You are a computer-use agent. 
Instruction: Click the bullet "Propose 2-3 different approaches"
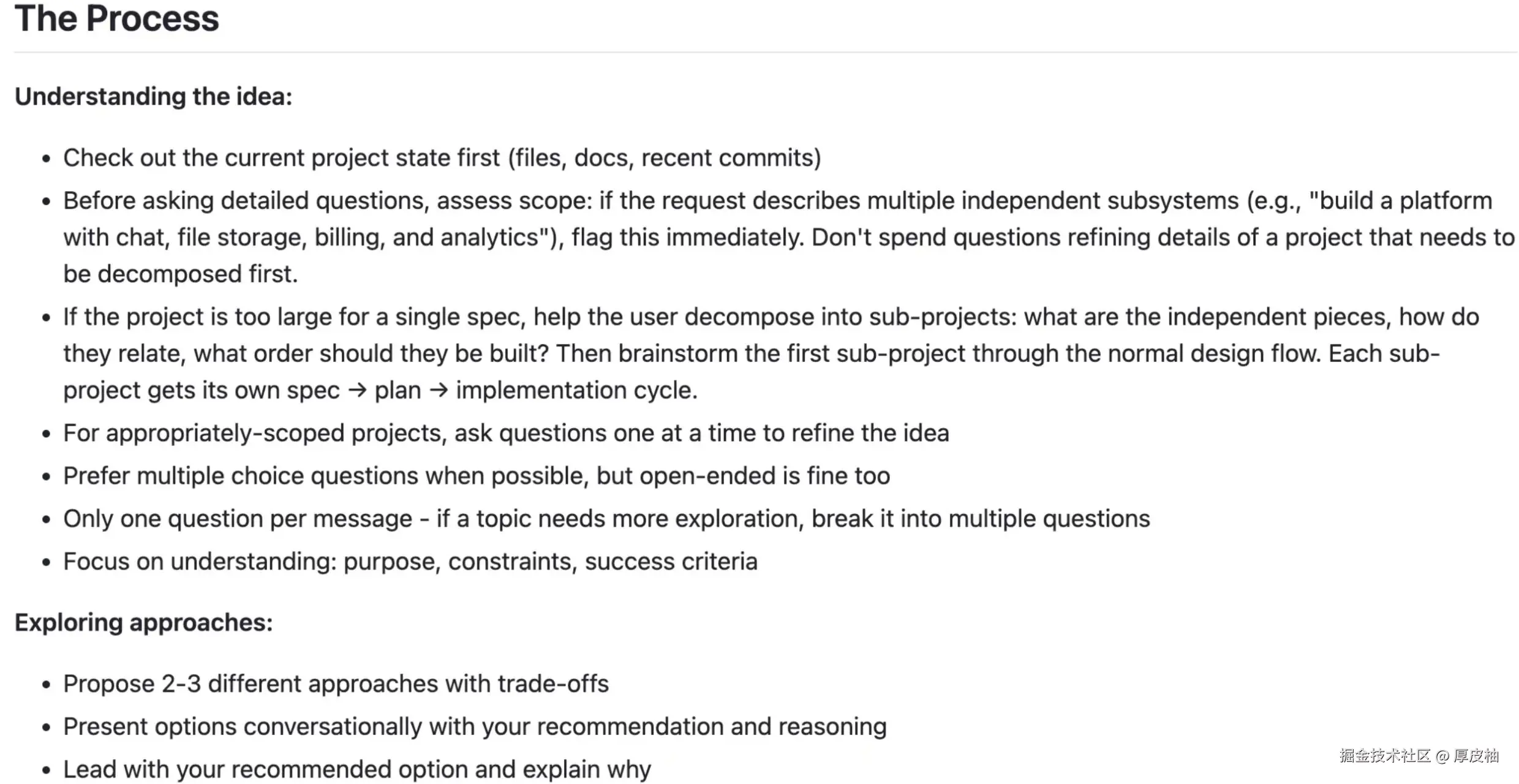pos(336,684)
